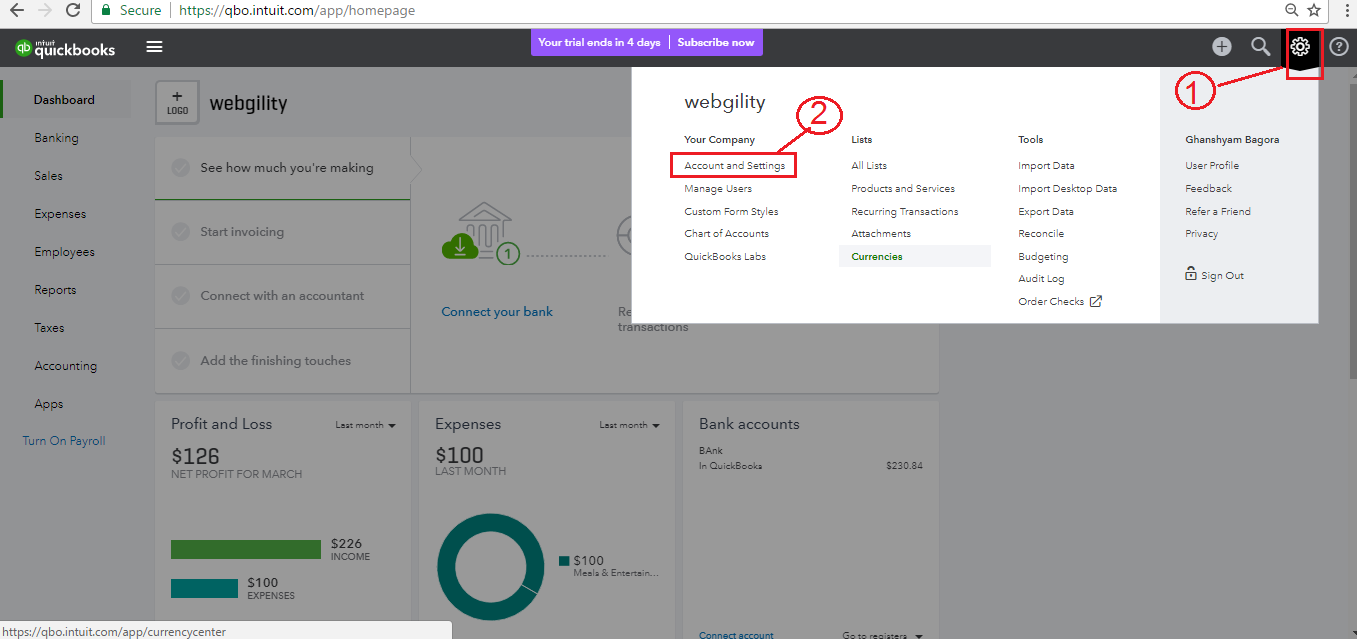1357x639 pixels.
Task: Go to Accounting in sidebar
Action: pyautogui.click(x=66, y=366)
